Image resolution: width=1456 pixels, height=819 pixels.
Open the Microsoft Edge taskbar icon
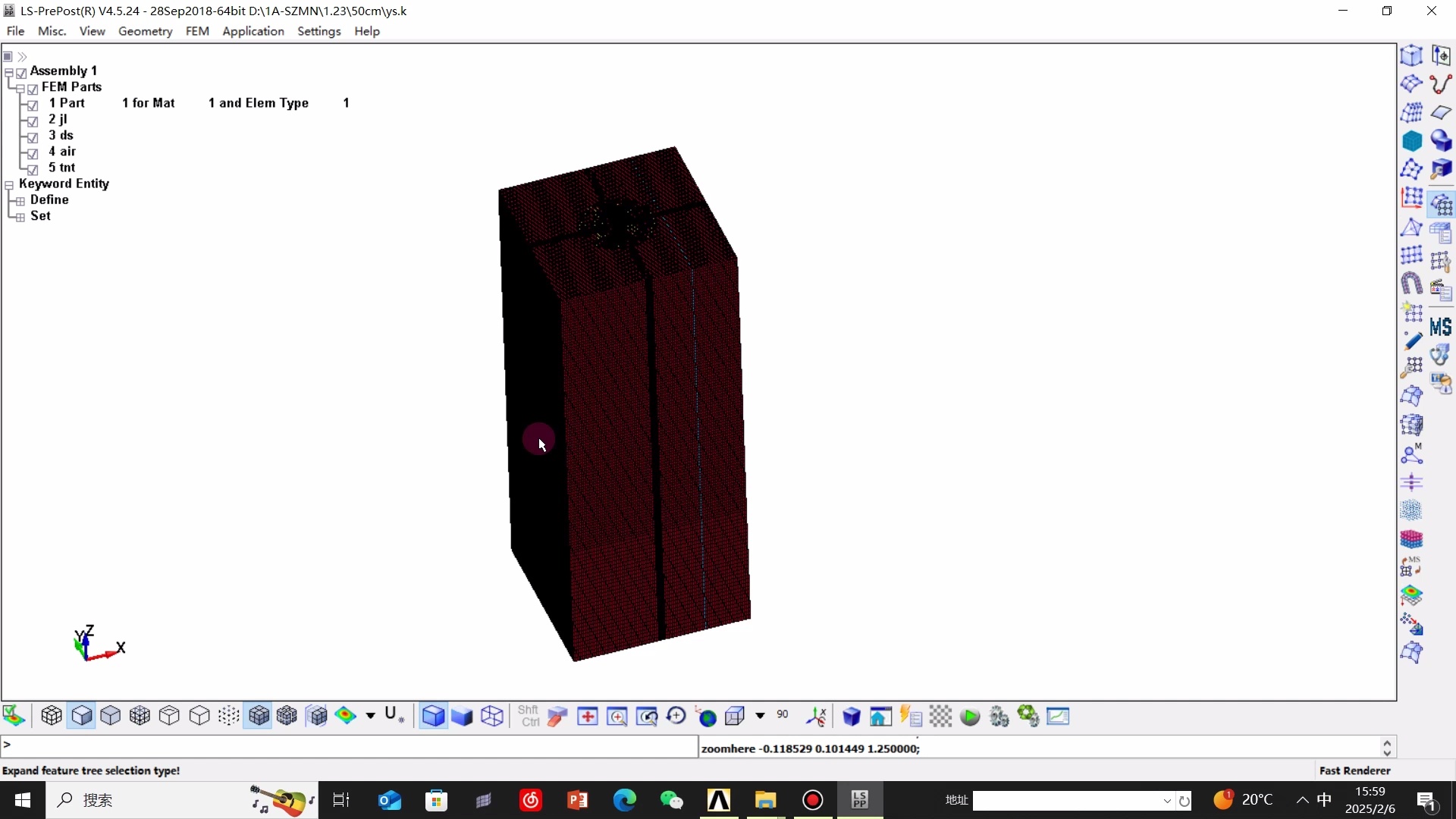tap(624, 800)
